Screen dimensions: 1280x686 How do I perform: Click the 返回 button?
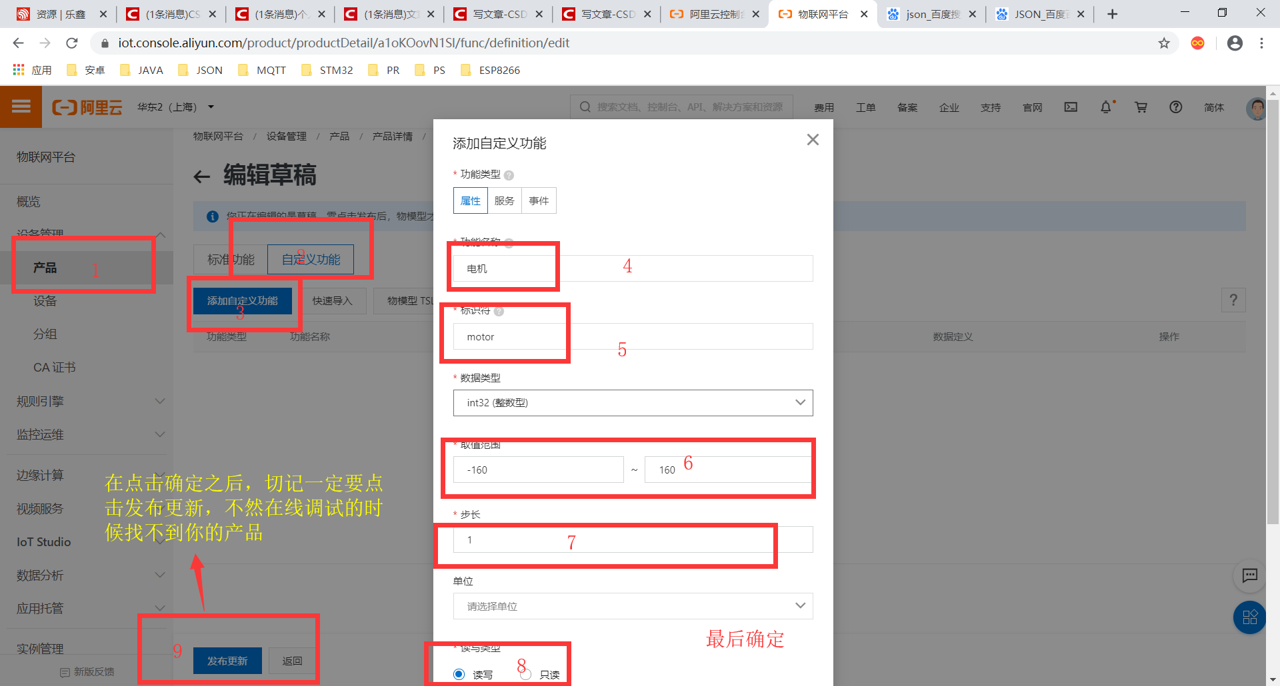click(291, 660)
